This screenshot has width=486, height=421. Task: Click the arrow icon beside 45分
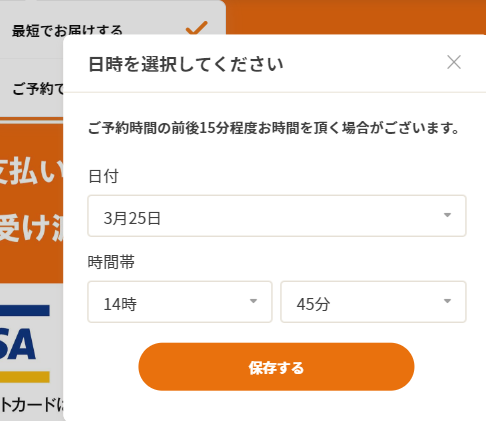pyautogui.click(x=447, y=301)
